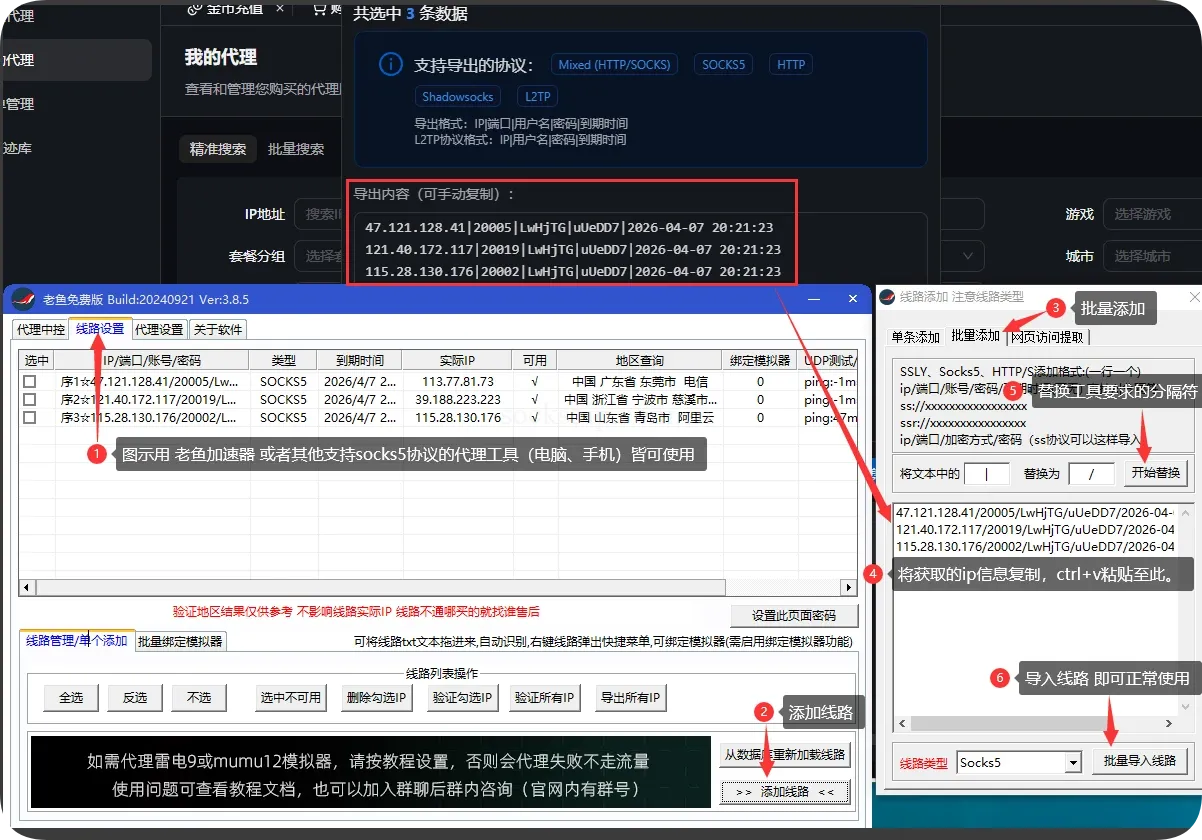Switch to 线路管理/单个添加 tab
Screen dimensions: 1202x840
coord(76,640)
